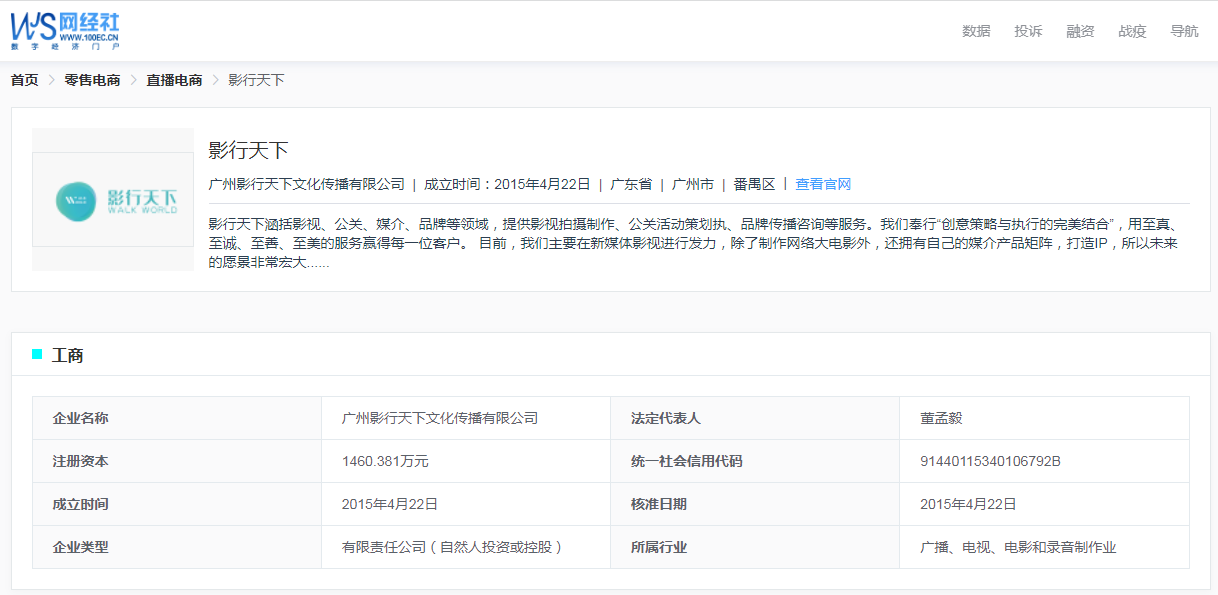Click the 91440115340106792B code value
This screenshot has width=1218, height=595.
(x=990, y=461)
